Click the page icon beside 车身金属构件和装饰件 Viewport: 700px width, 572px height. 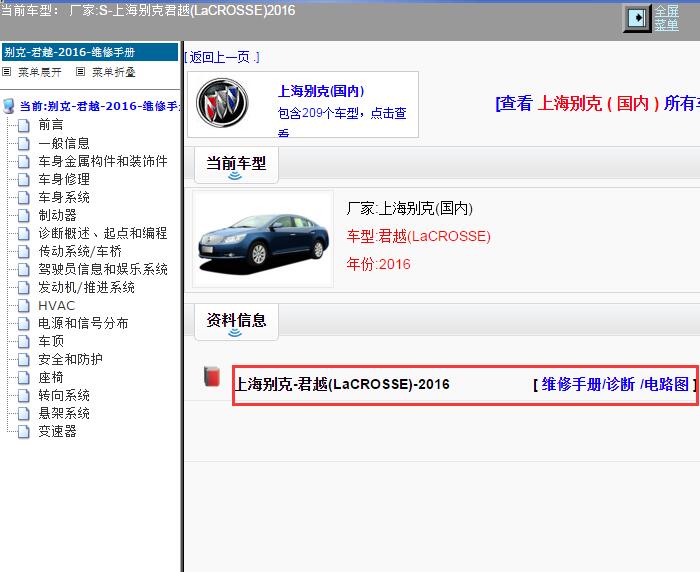pyautogui.click(x=24, y=162)
